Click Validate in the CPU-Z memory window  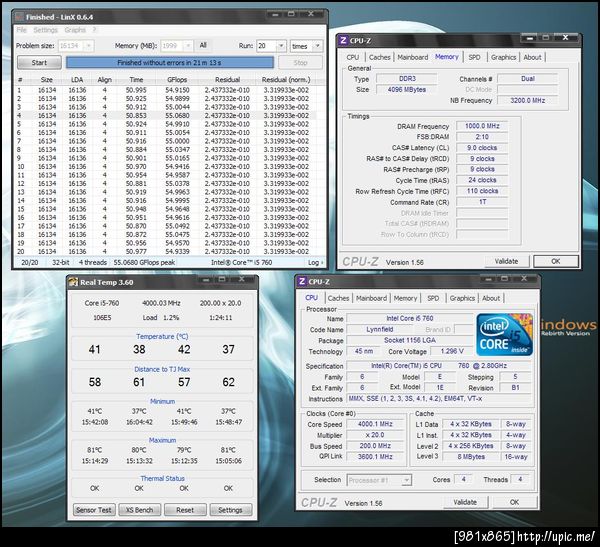pos(506,261)
